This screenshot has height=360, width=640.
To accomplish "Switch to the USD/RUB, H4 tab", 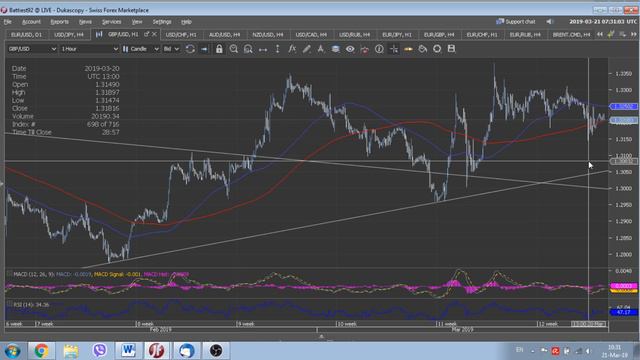I will point(354,35).
